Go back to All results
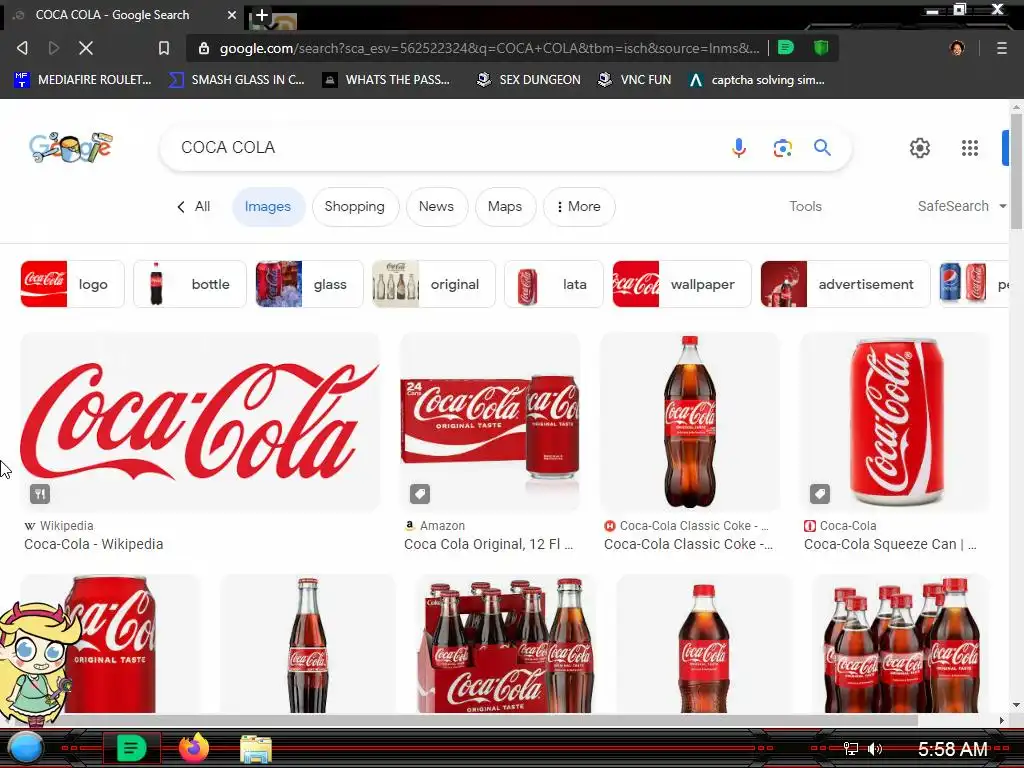Image resolution: width=1024 pixels, height=768 pixels. [193, 206]
